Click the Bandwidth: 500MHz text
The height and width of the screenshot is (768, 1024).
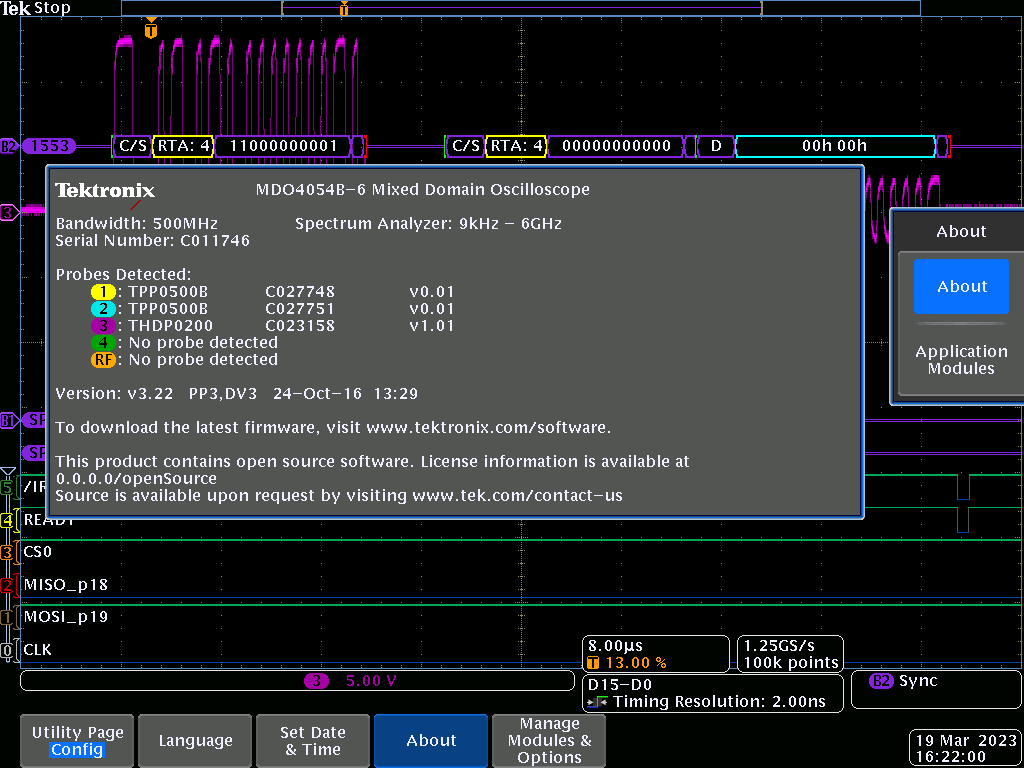[136, 223]
